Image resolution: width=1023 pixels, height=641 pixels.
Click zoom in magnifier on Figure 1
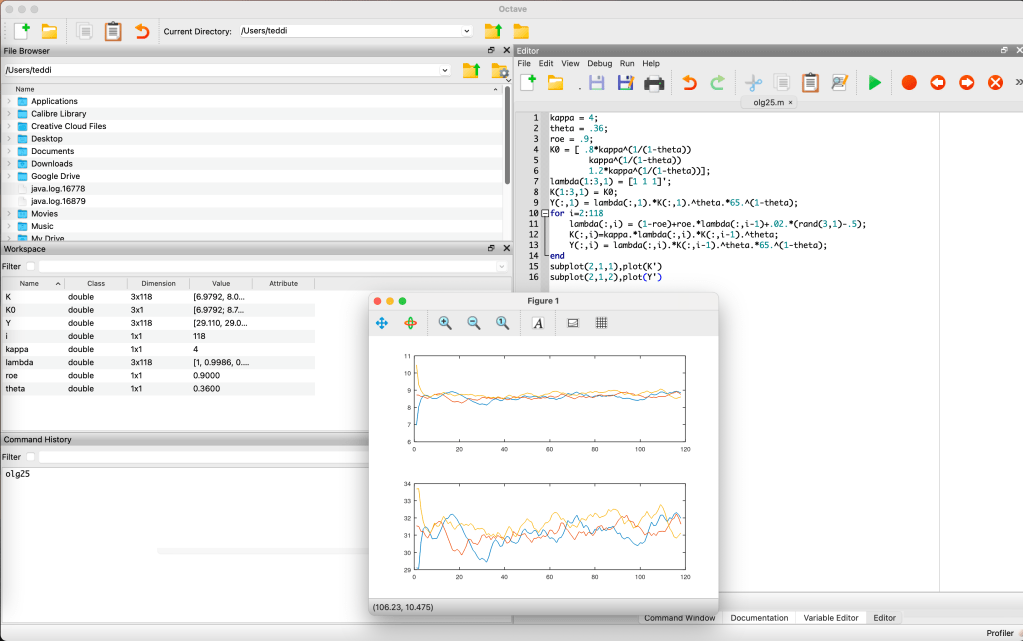tap(445, 323)
